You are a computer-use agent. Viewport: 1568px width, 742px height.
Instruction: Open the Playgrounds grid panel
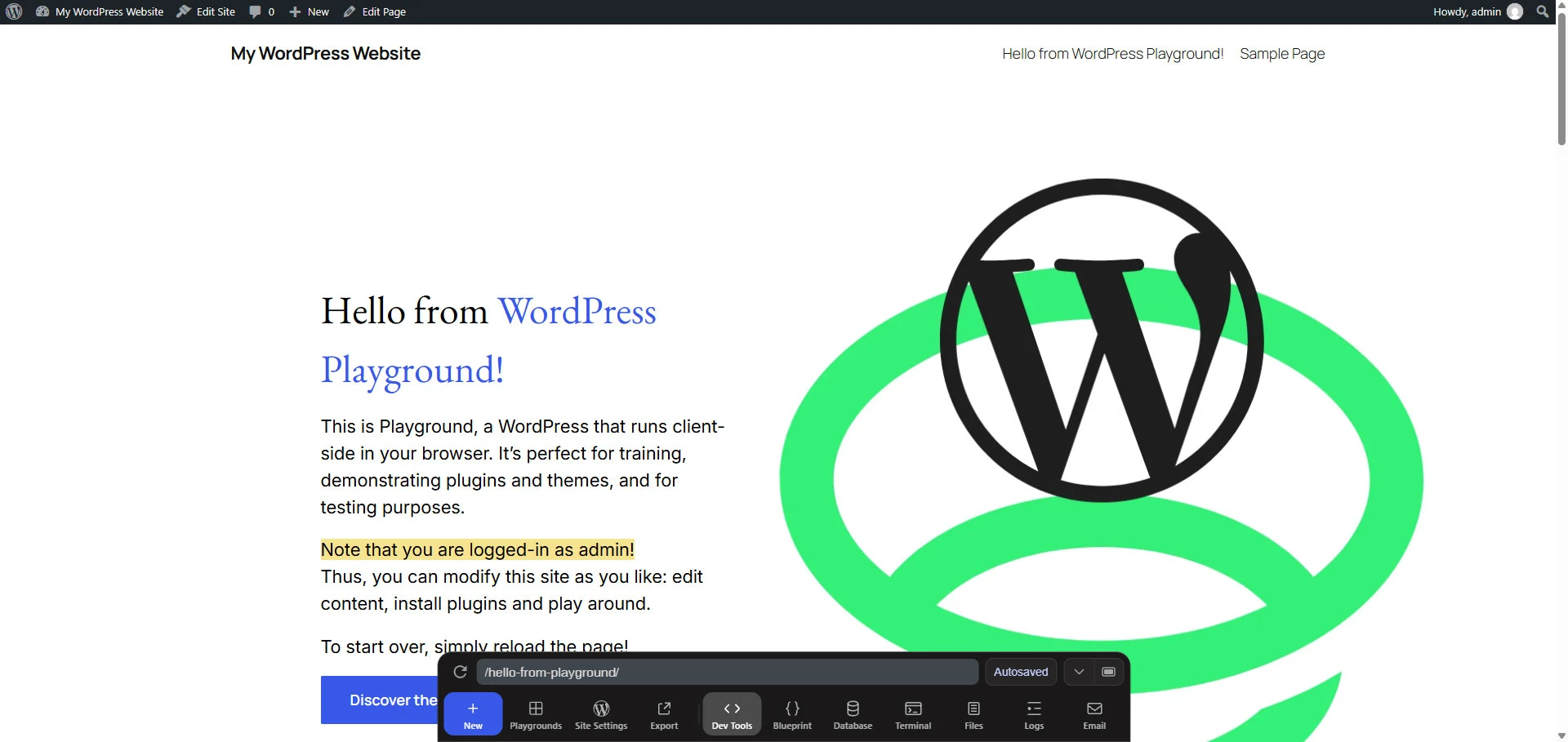click(x=536, y=713)
